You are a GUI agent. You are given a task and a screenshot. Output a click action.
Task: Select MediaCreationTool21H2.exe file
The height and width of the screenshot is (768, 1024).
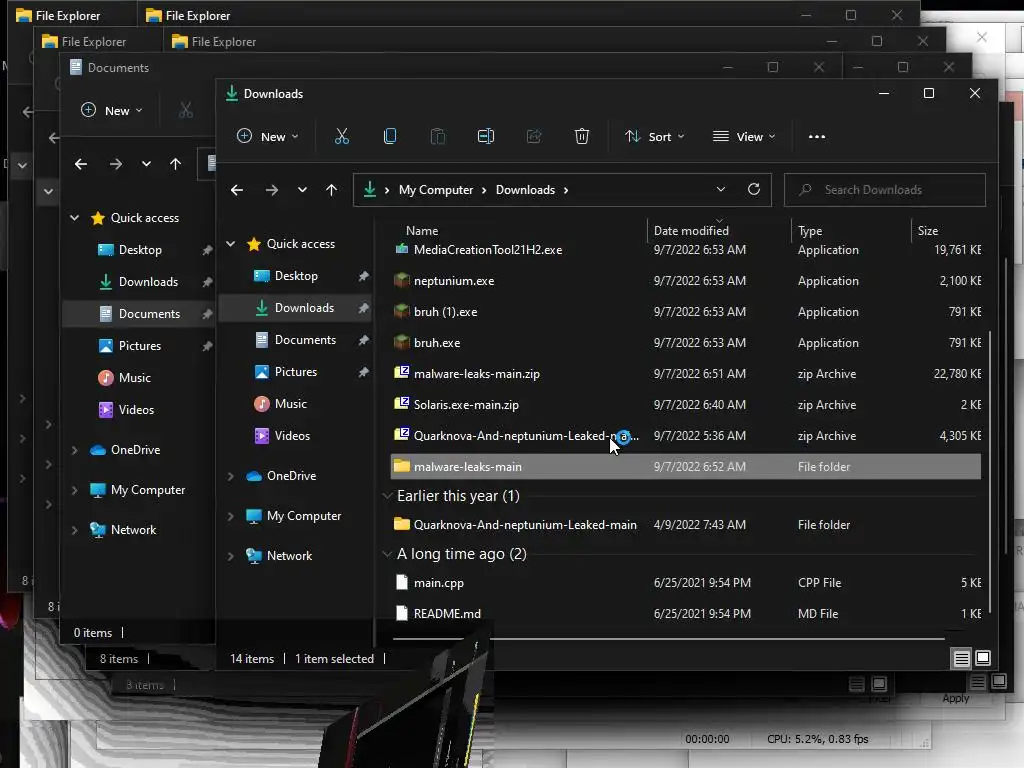coord(488,249)
